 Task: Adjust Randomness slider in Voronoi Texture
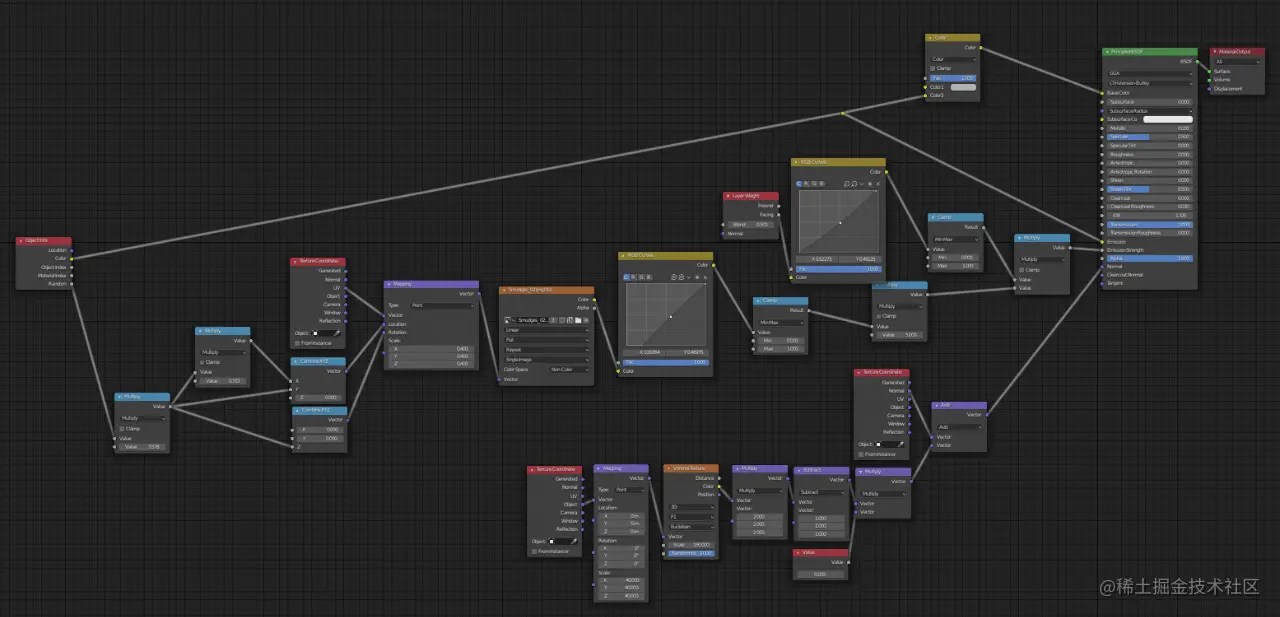tap(691, 553)
